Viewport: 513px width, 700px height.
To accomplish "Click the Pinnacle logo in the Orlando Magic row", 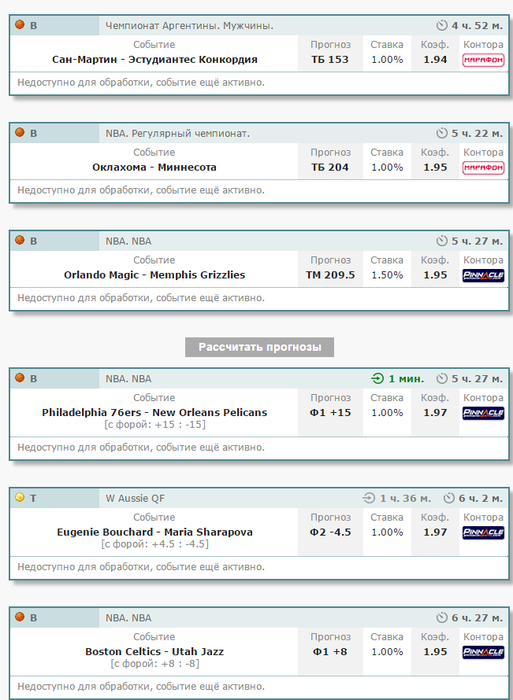I will (x=483, y=275).
